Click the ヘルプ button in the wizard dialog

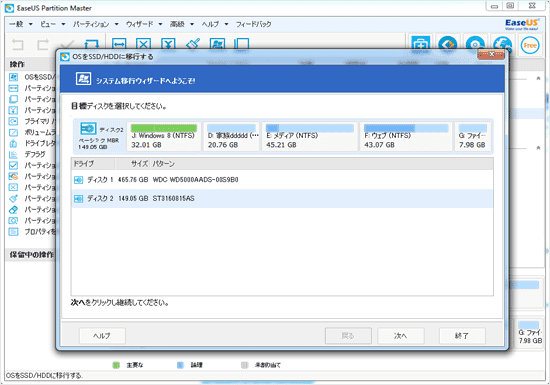point(102,336)
